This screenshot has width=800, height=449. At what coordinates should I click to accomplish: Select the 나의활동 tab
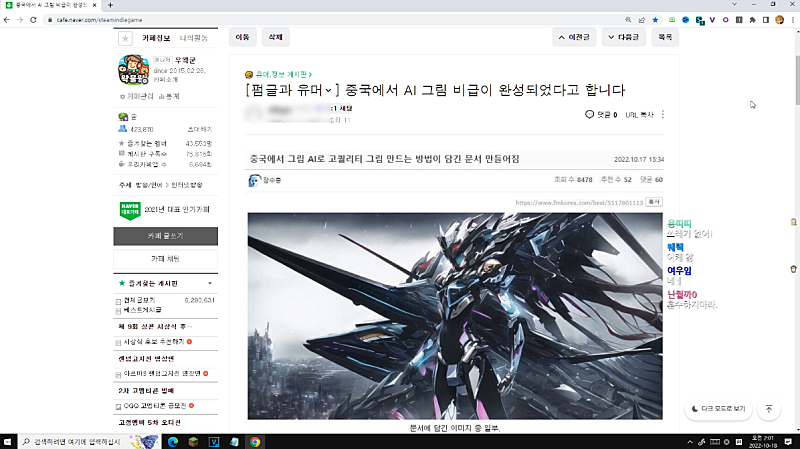click(193, 38)
